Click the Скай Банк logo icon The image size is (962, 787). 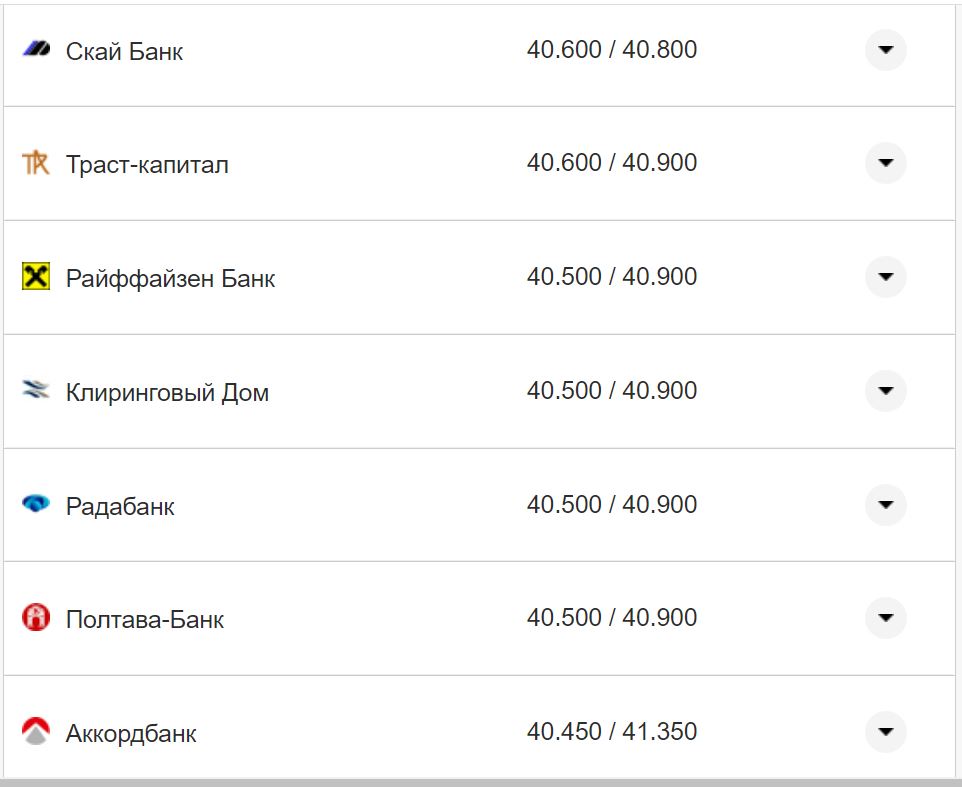point(36,49)
